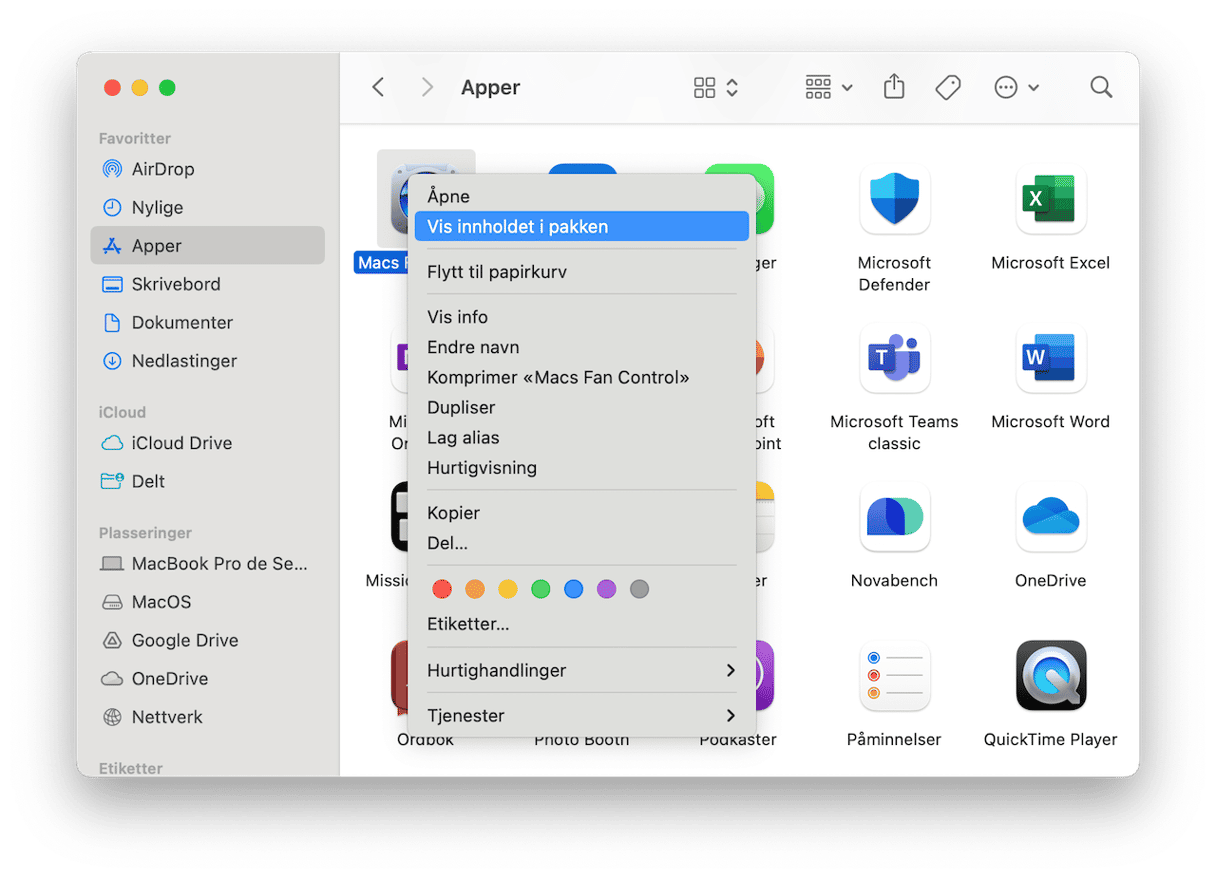Open Dokumenter in the sidebar
This screenshot has width=1216, height=878.
tap(207, 322)
